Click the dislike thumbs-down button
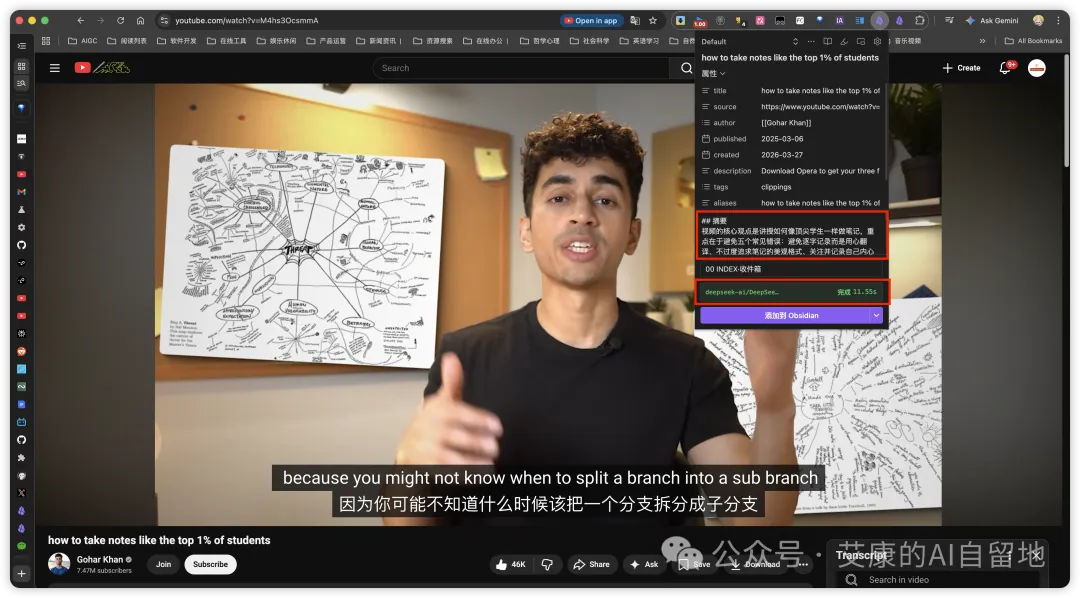Screen dimensions: 1080x598 (x=547, y=564)
